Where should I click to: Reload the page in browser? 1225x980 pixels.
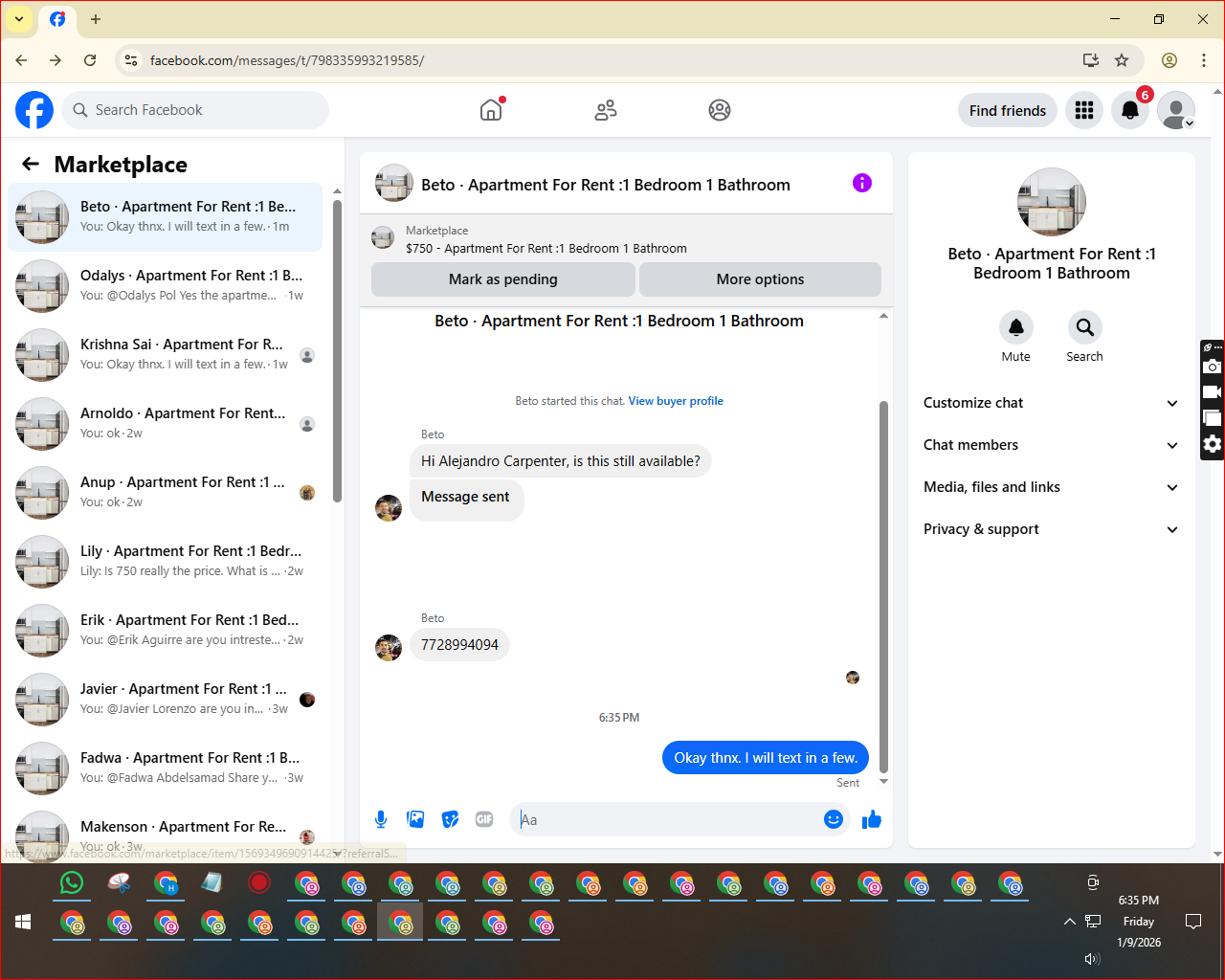click(90, 60)
